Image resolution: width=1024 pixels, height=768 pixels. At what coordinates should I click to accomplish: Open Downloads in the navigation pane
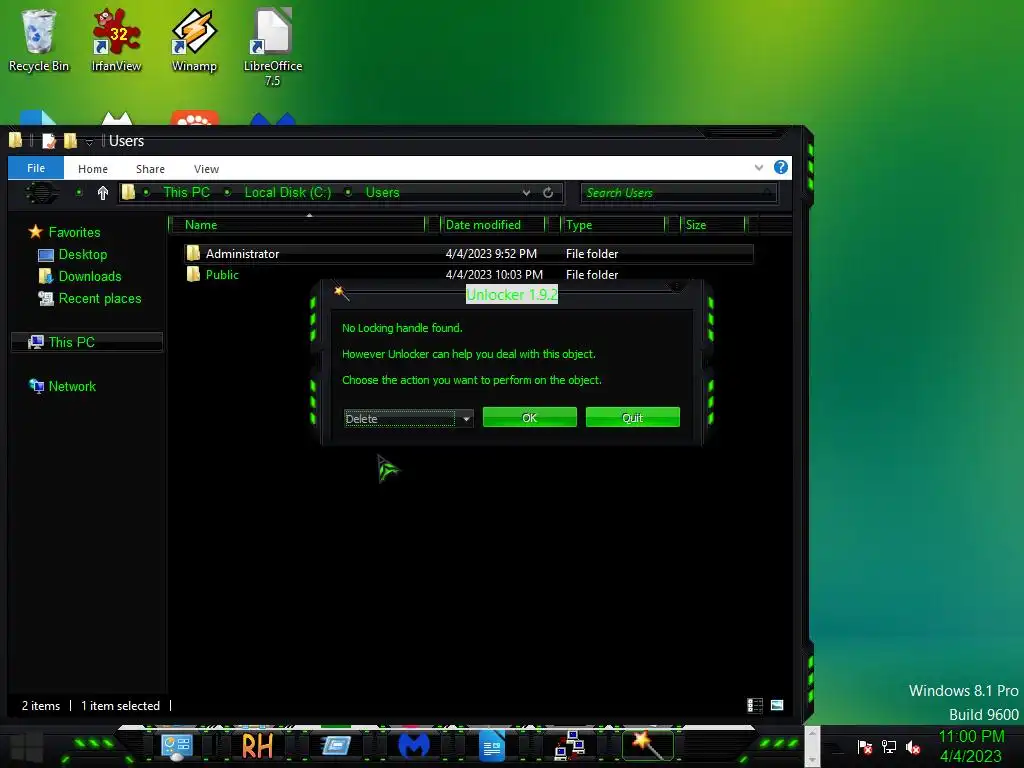(x=80, y=276)
